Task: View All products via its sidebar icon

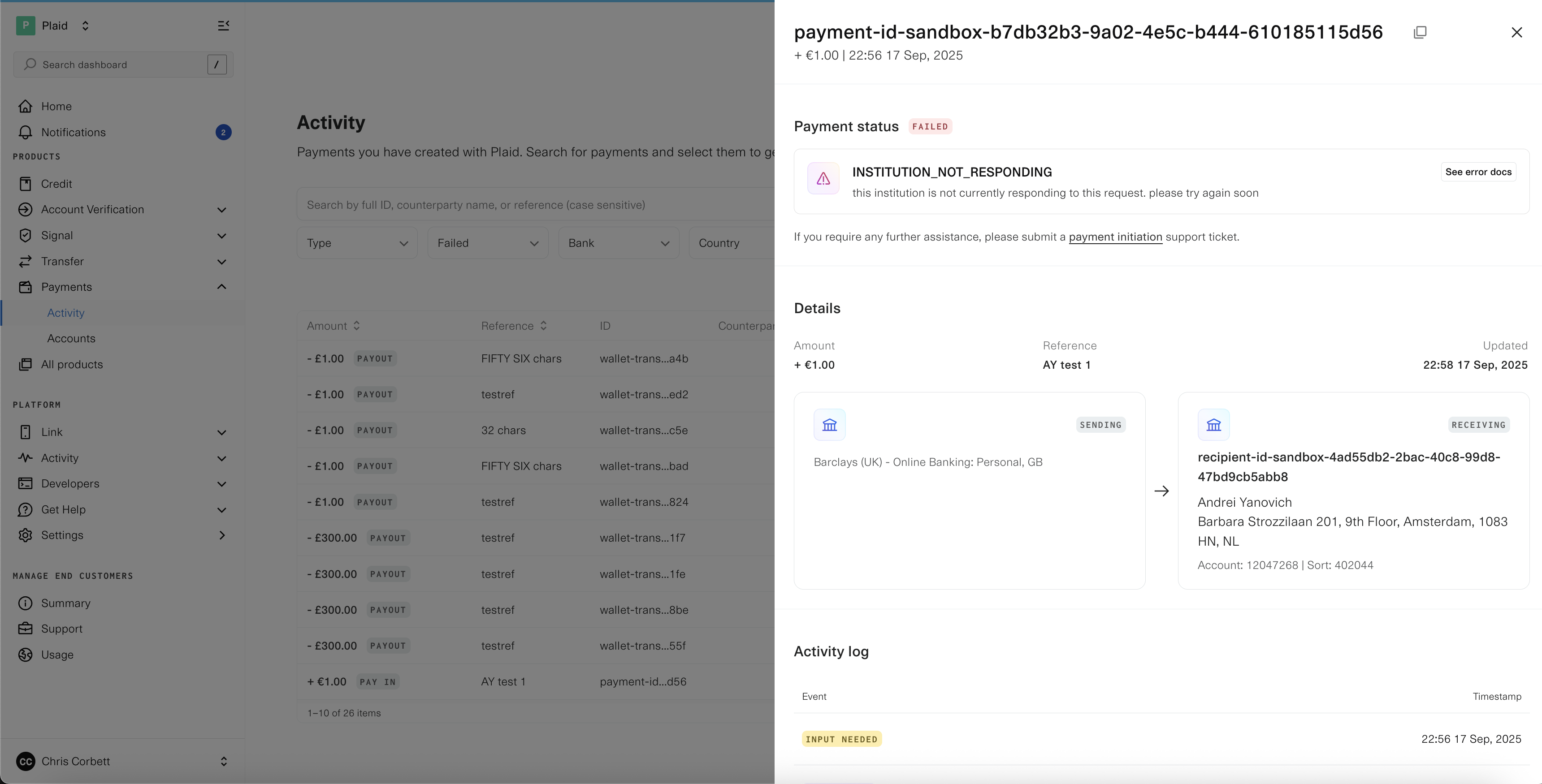Action: [x=26, y=365]
